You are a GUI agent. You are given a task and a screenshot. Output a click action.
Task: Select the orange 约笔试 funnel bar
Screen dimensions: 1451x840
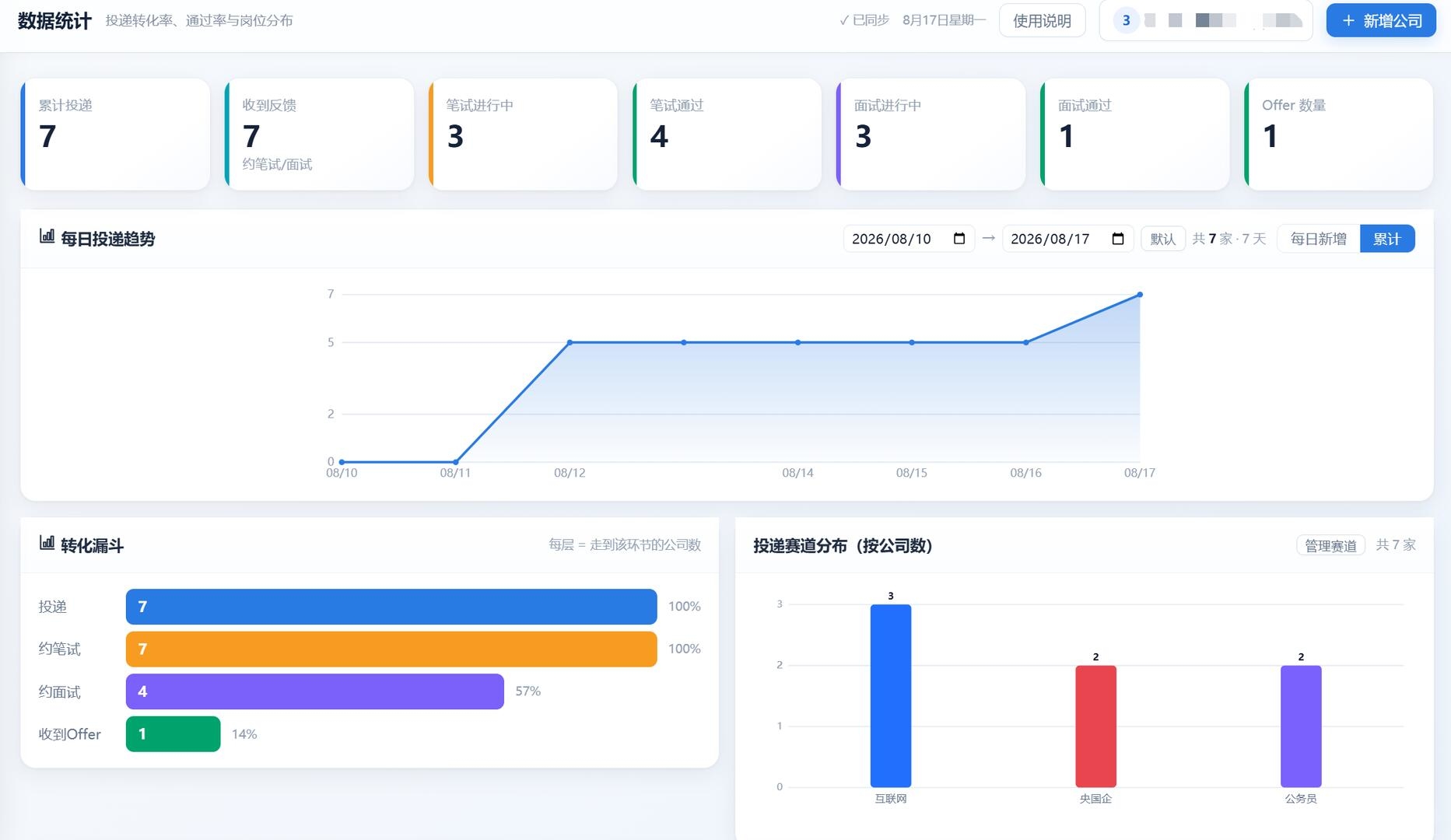(x=391, y=649)
